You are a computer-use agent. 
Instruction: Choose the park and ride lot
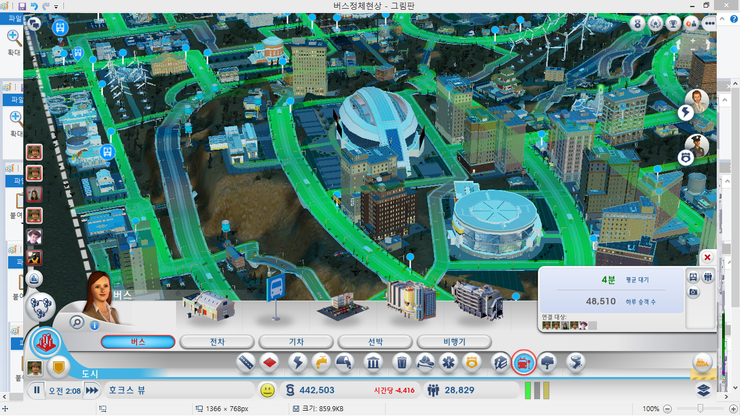[343, 307]
